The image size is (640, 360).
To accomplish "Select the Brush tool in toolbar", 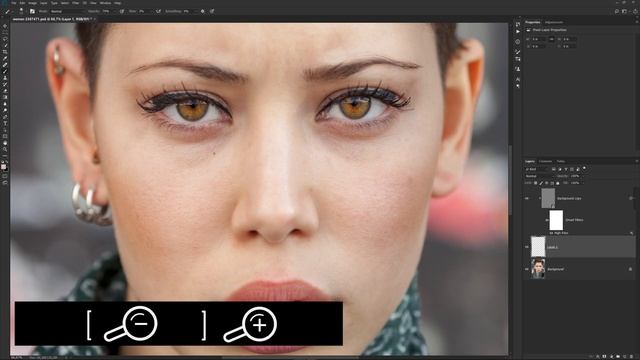I will [5, 71].
